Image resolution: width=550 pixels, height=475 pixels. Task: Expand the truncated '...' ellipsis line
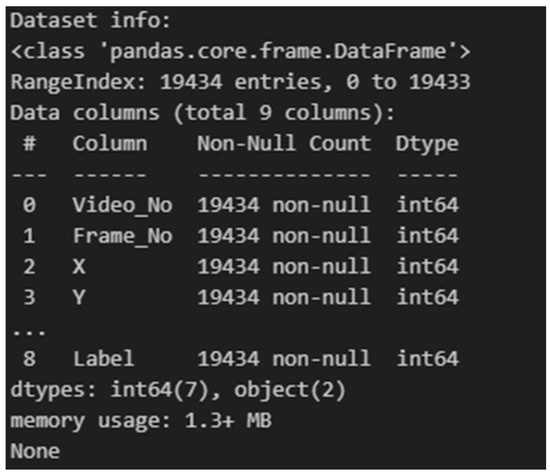point(28,333)
